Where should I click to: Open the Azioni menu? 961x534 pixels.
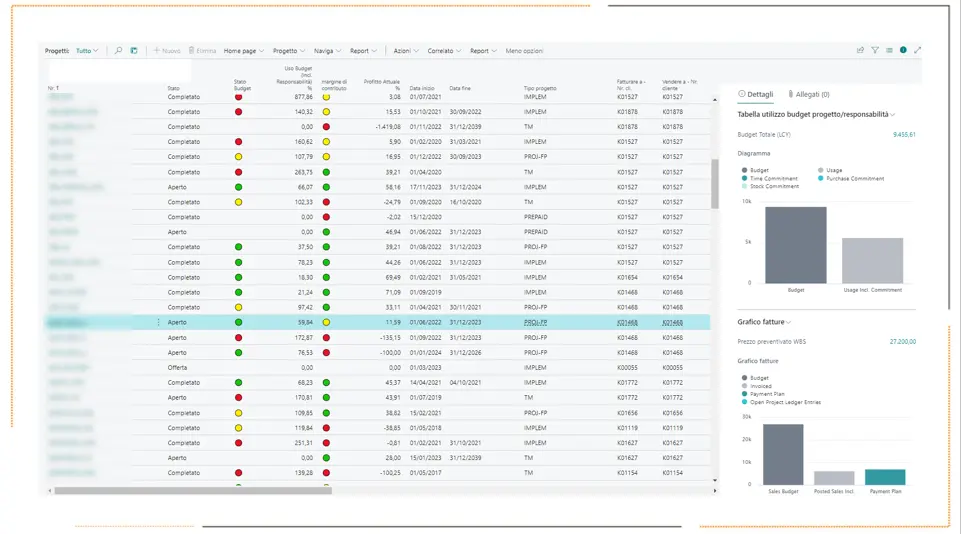click(x=406, y=51)
